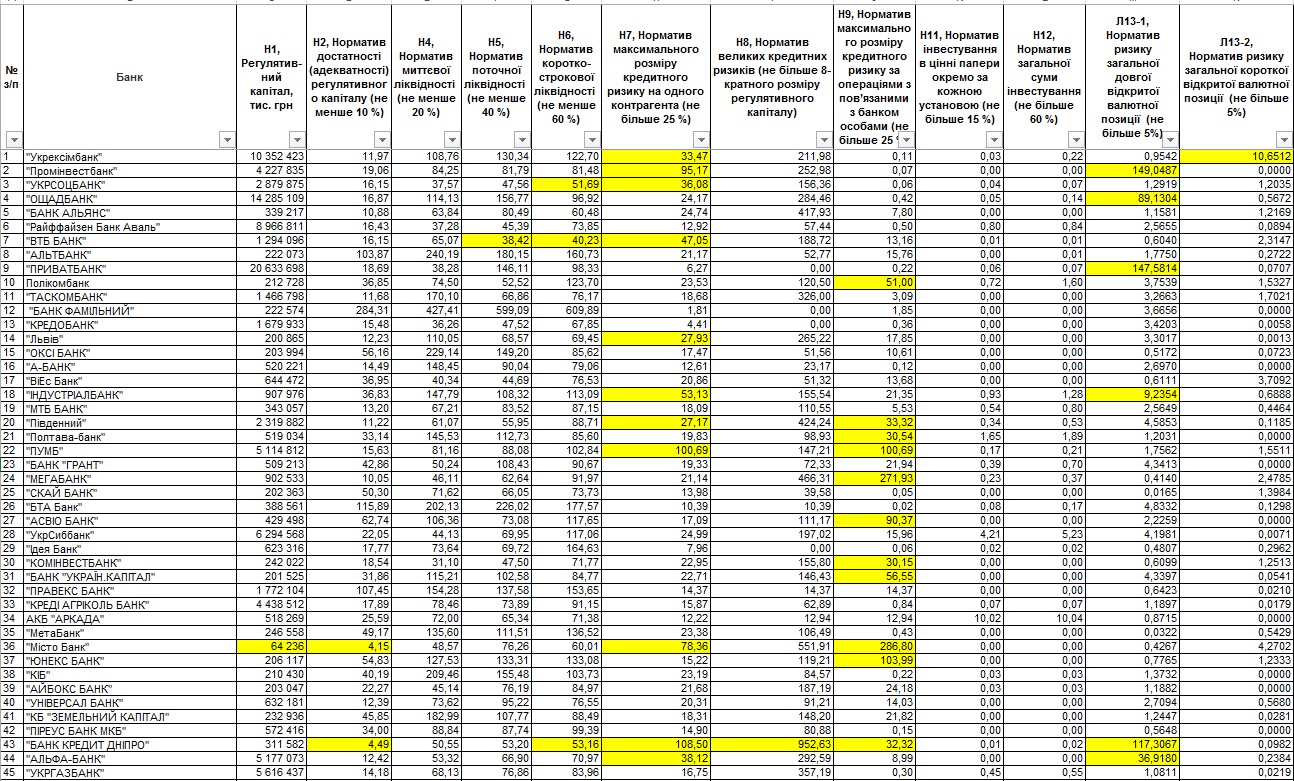Viewport: 1294px width, 781px height.
Task: Select highlighted cell 4,15 for Місто Банк
Action: [x=349, y=647]
